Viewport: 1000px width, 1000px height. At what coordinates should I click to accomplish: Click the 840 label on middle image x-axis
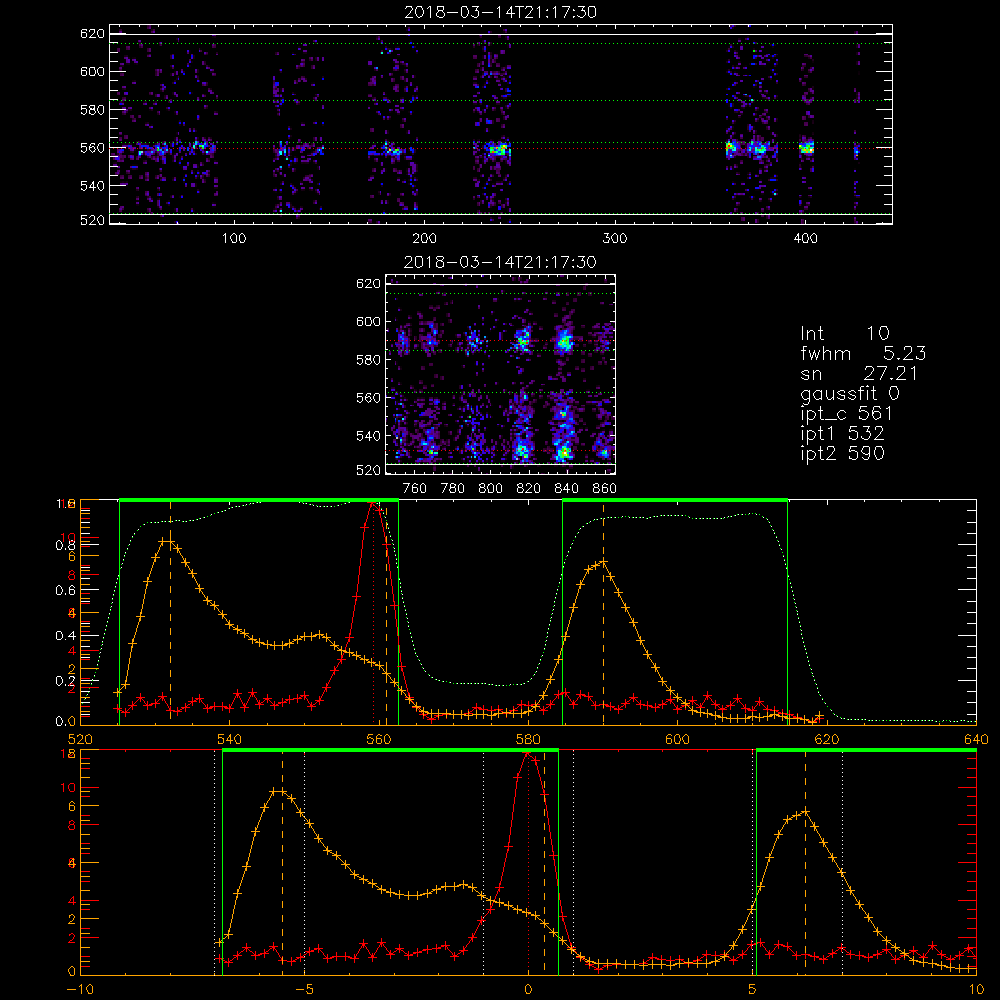[566, 489]
